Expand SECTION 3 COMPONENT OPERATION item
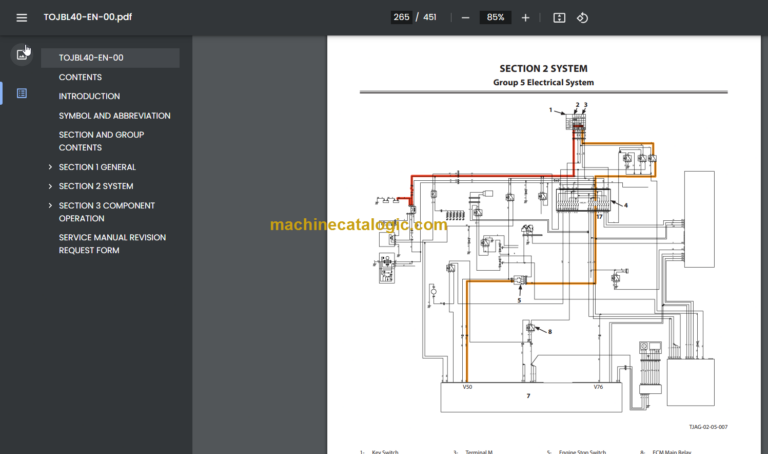The image size is (768, 454). click(50, 206)
